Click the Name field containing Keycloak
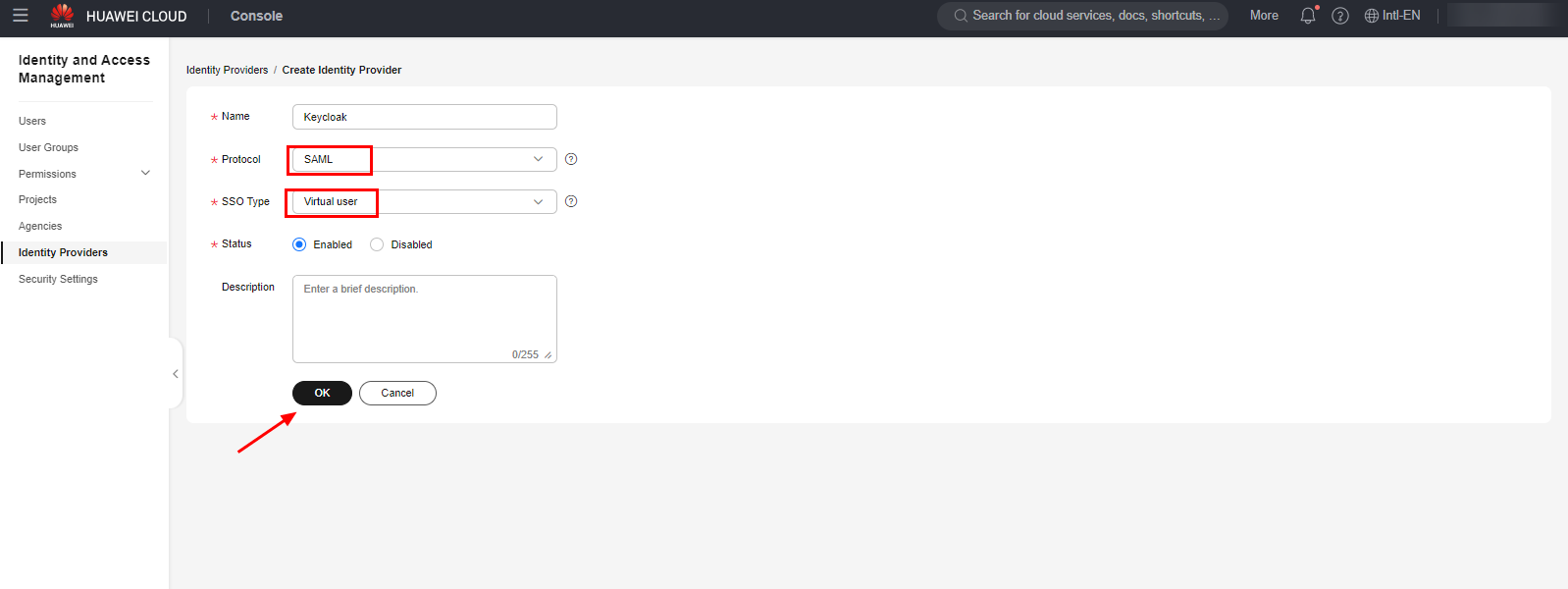Viewport: 1568px width, 589px height. point(424,117)
